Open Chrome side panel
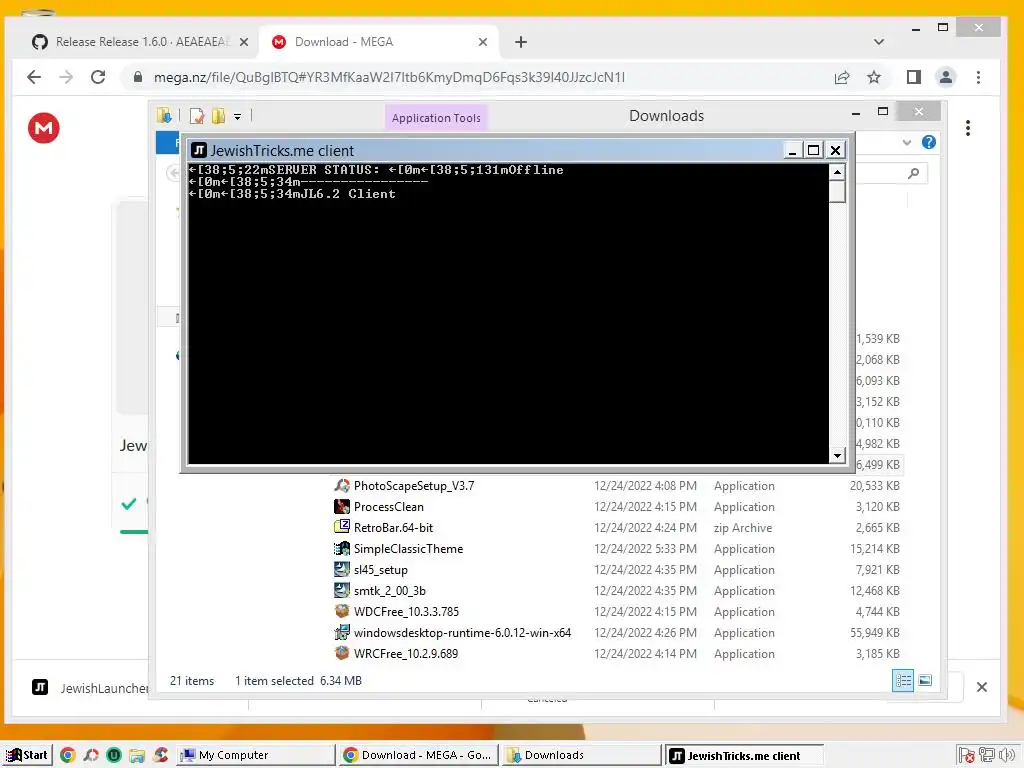This screenshot has width=1024, height=768. click(x=914, y=77)
